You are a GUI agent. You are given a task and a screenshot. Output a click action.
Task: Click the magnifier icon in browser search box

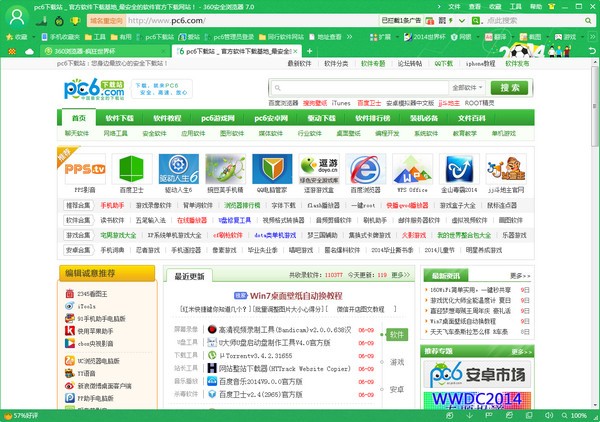tap(588, 21)
